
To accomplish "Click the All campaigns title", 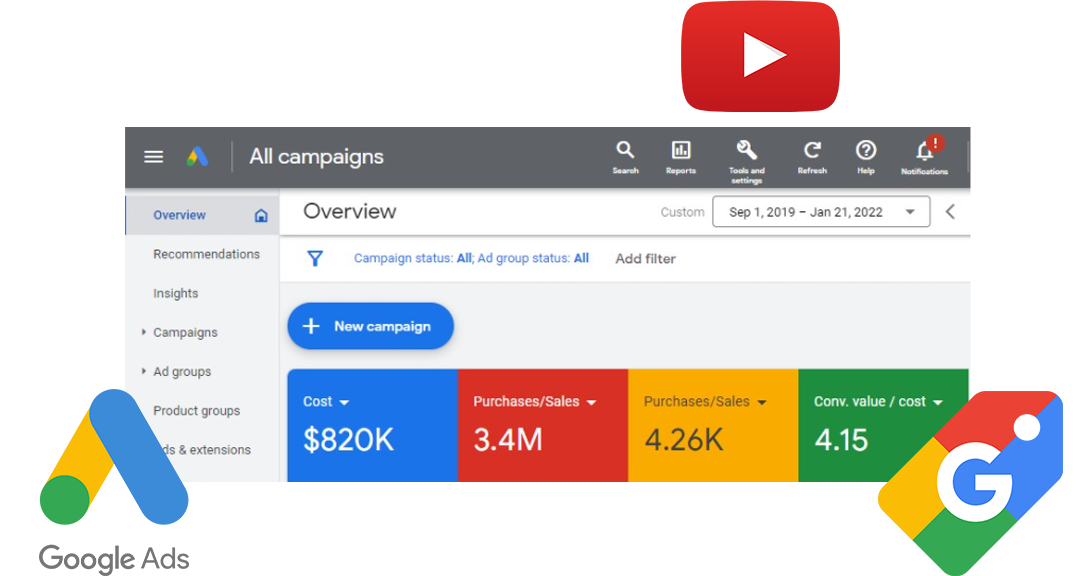I will tap(316, 156).
